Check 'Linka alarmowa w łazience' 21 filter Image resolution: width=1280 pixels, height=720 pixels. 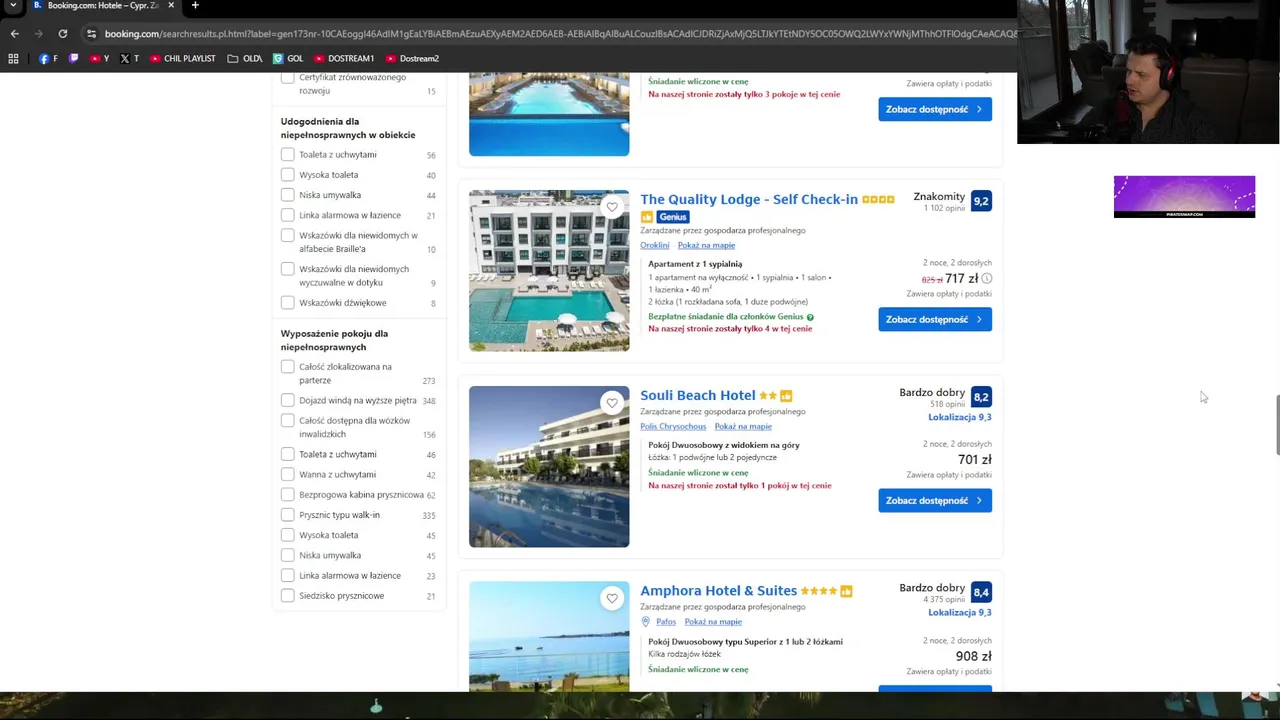pos(288,215)
